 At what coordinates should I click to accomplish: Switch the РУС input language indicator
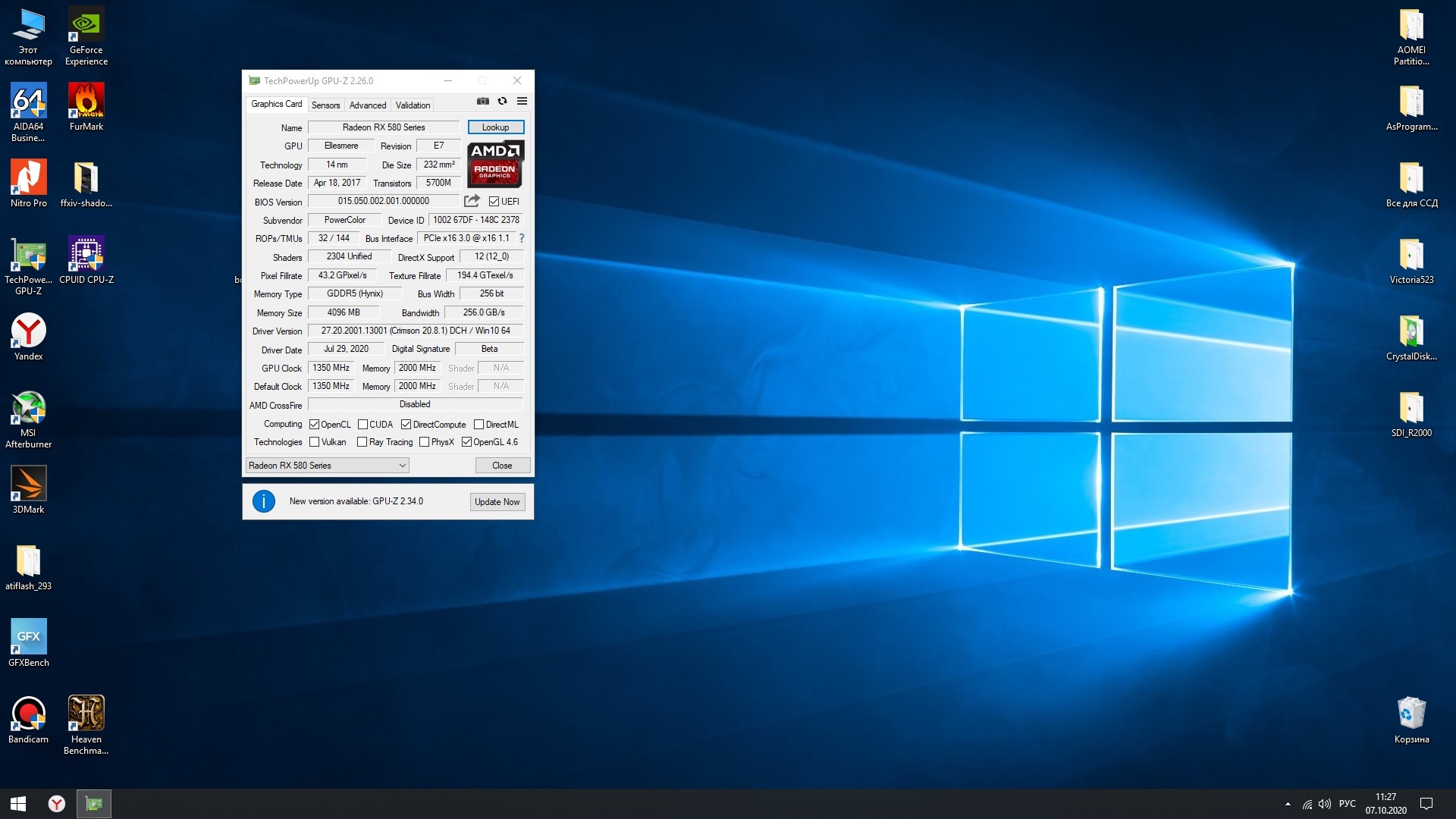1348,804
